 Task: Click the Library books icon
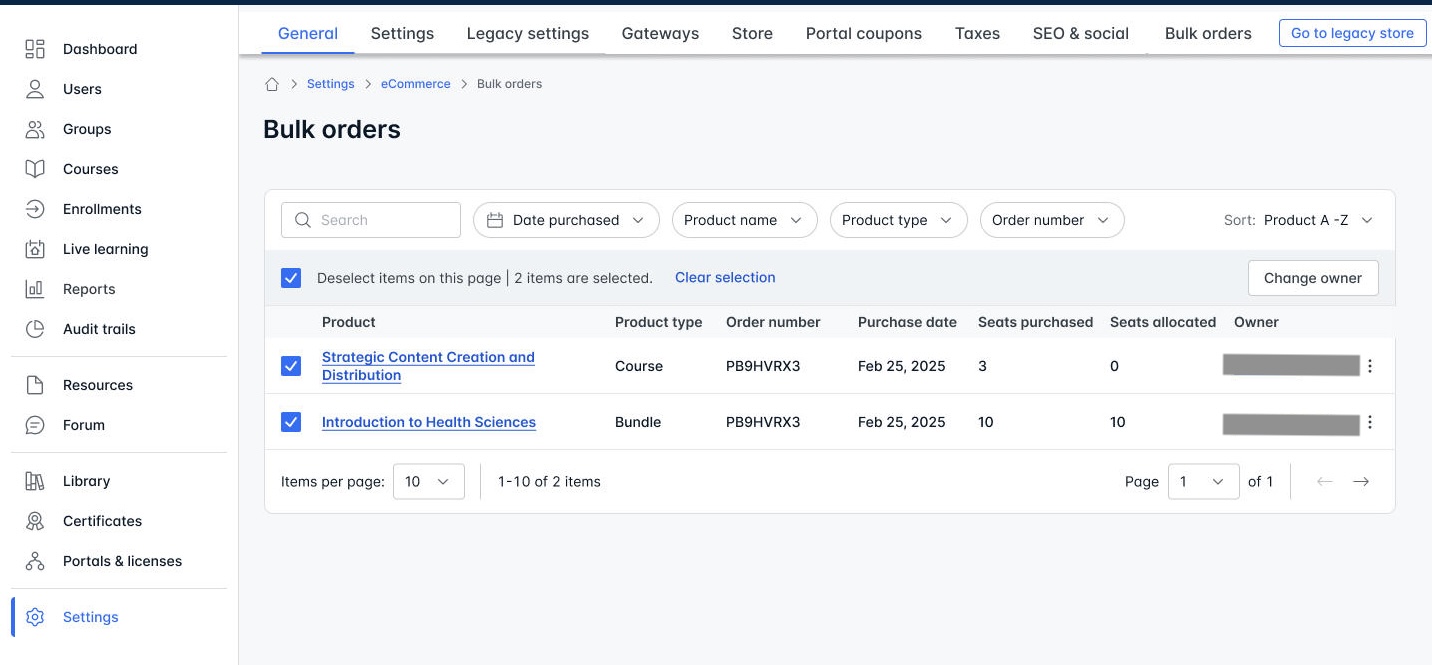coord(35,481)
